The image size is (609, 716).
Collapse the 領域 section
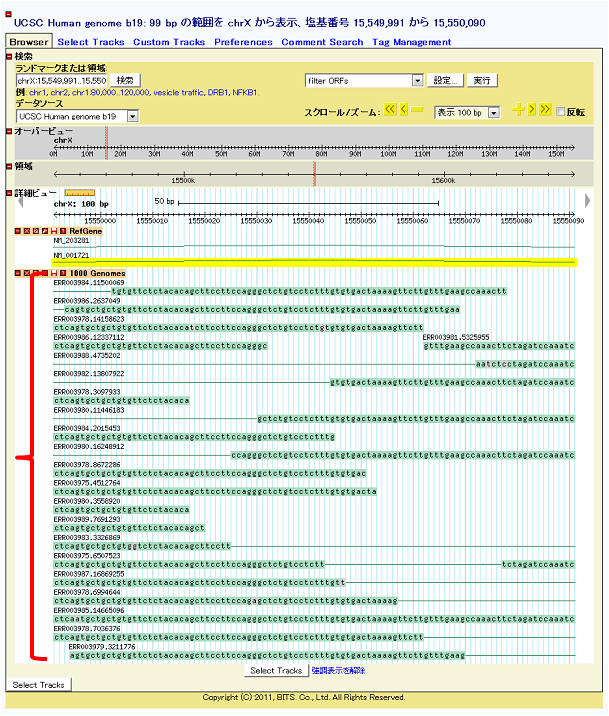coord(9,166)
